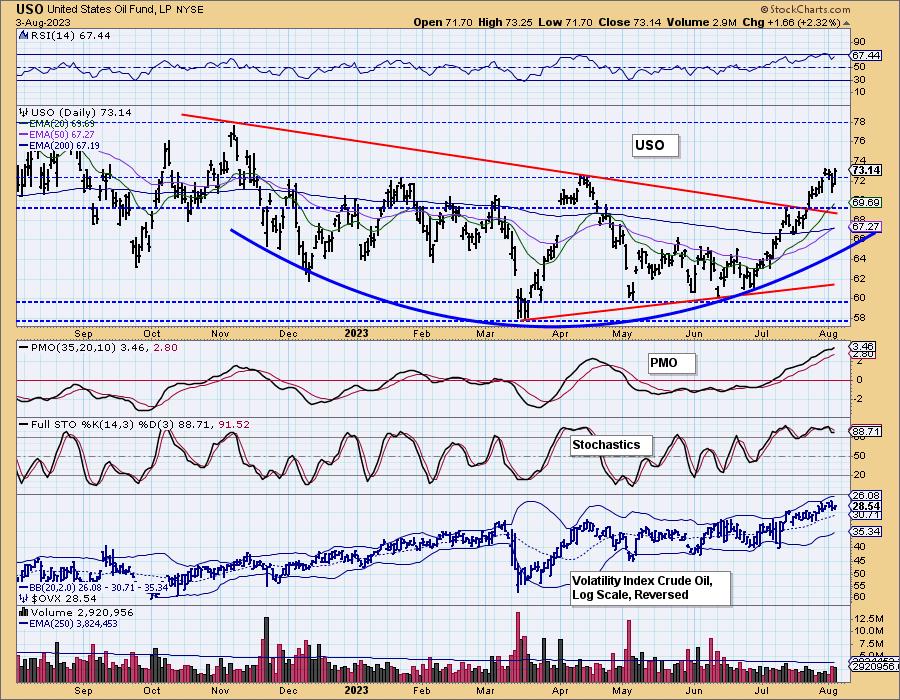
Task: Click the Close 73.14 value in header
Action: click(630, 22)
